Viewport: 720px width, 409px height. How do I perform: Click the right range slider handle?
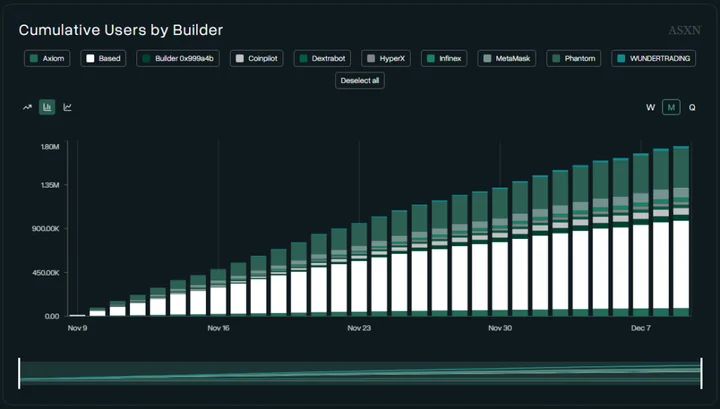point(701,373)
